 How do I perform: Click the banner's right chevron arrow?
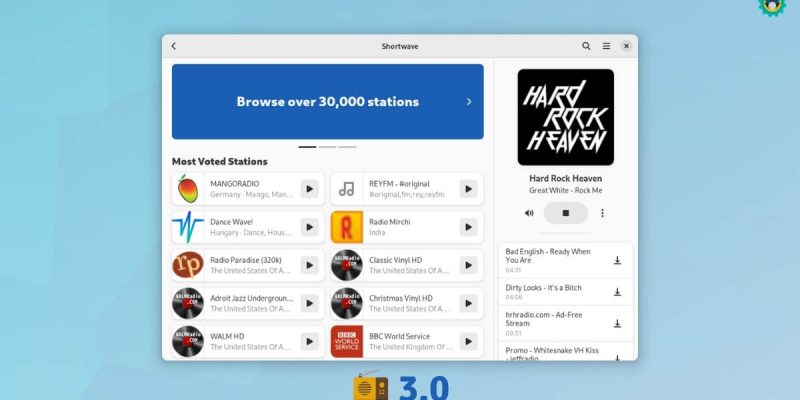point(469,102)
